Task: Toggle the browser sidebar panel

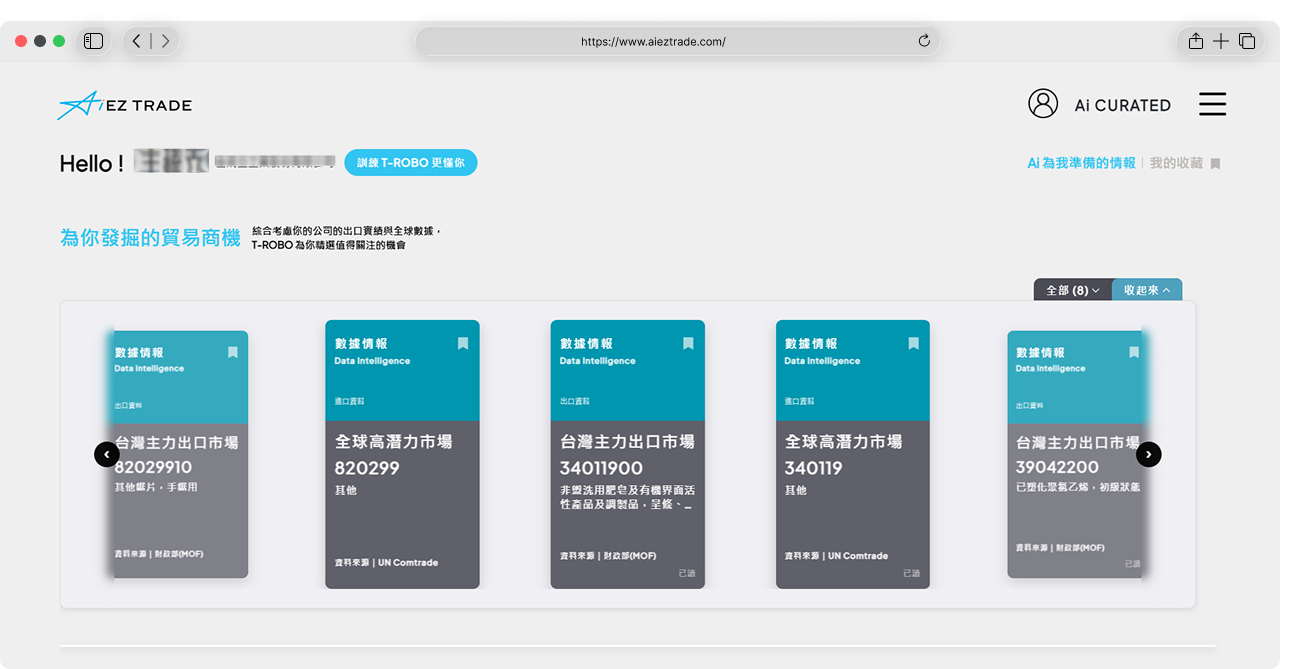Action: [93, 41]
